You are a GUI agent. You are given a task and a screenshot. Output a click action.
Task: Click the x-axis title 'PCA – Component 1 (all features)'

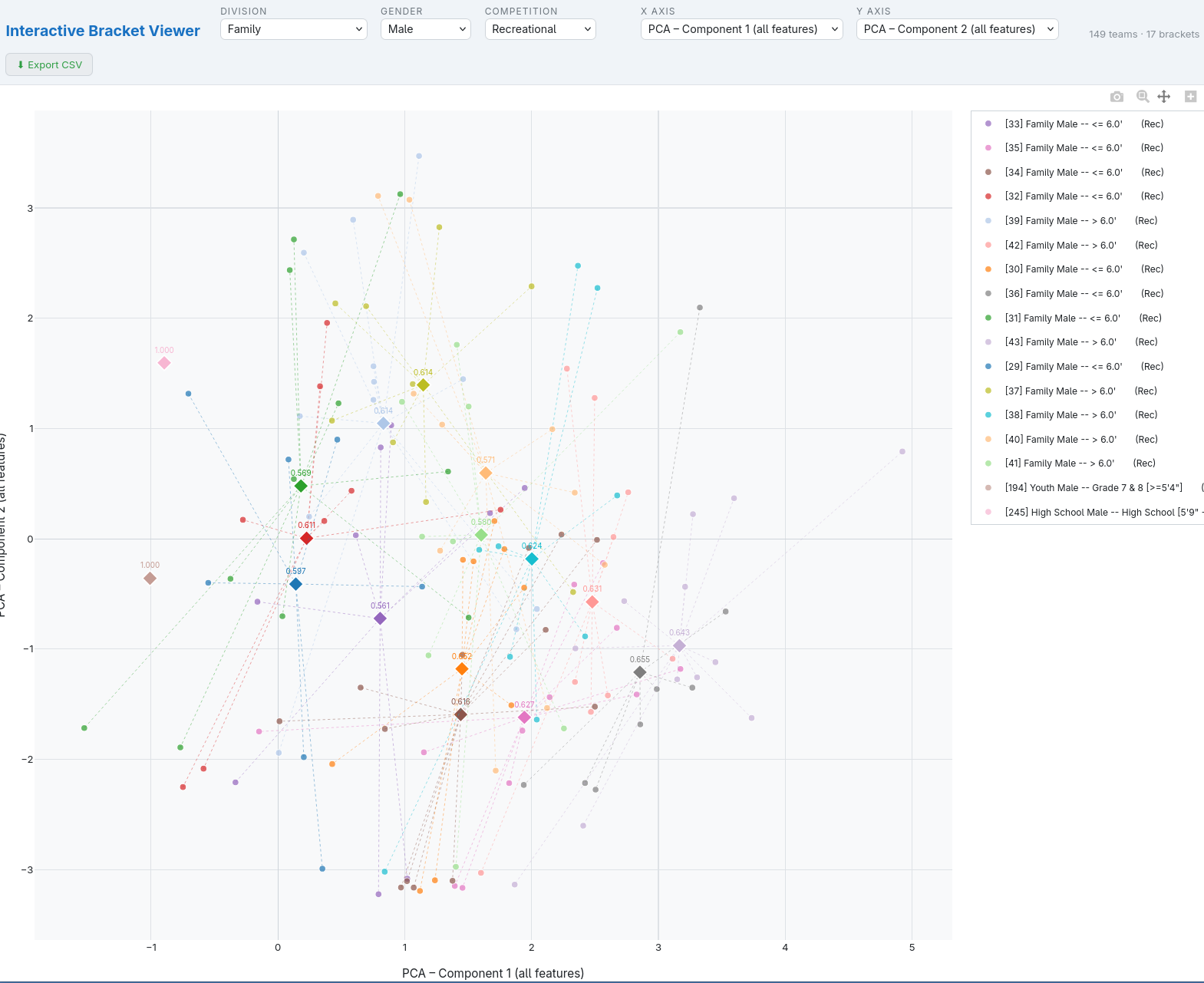pos(493,973)
